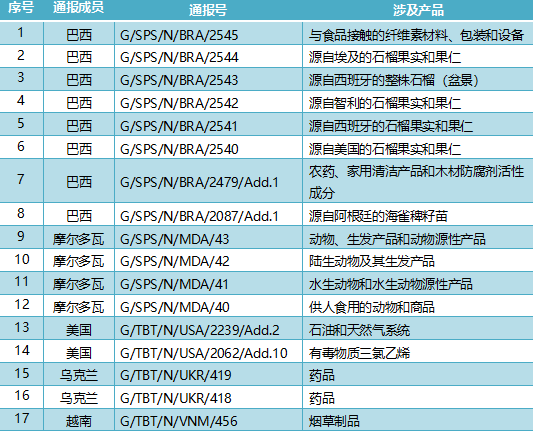This screenshot has width=533, height=431.
Task: Click 摩尔多瓦 in row 12
Action: [79, 308]
